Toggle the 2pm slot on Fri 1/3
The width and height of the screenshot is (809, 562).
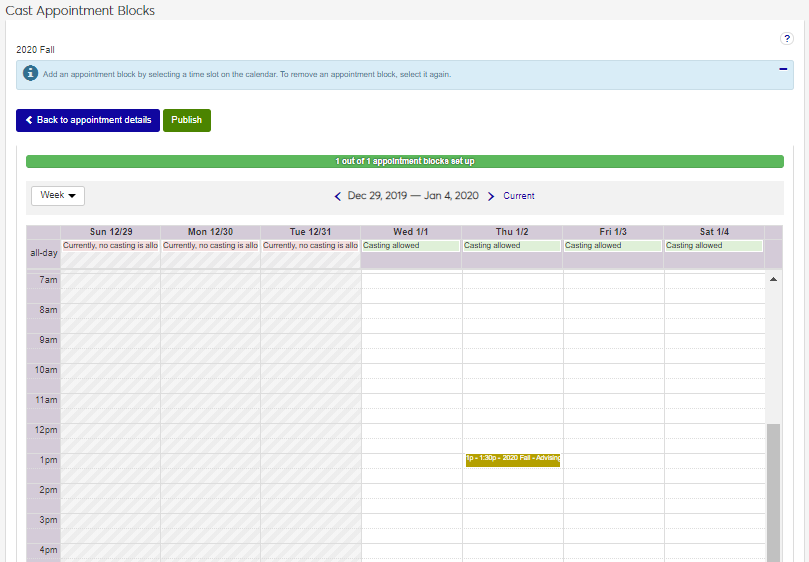coord(612,490)
